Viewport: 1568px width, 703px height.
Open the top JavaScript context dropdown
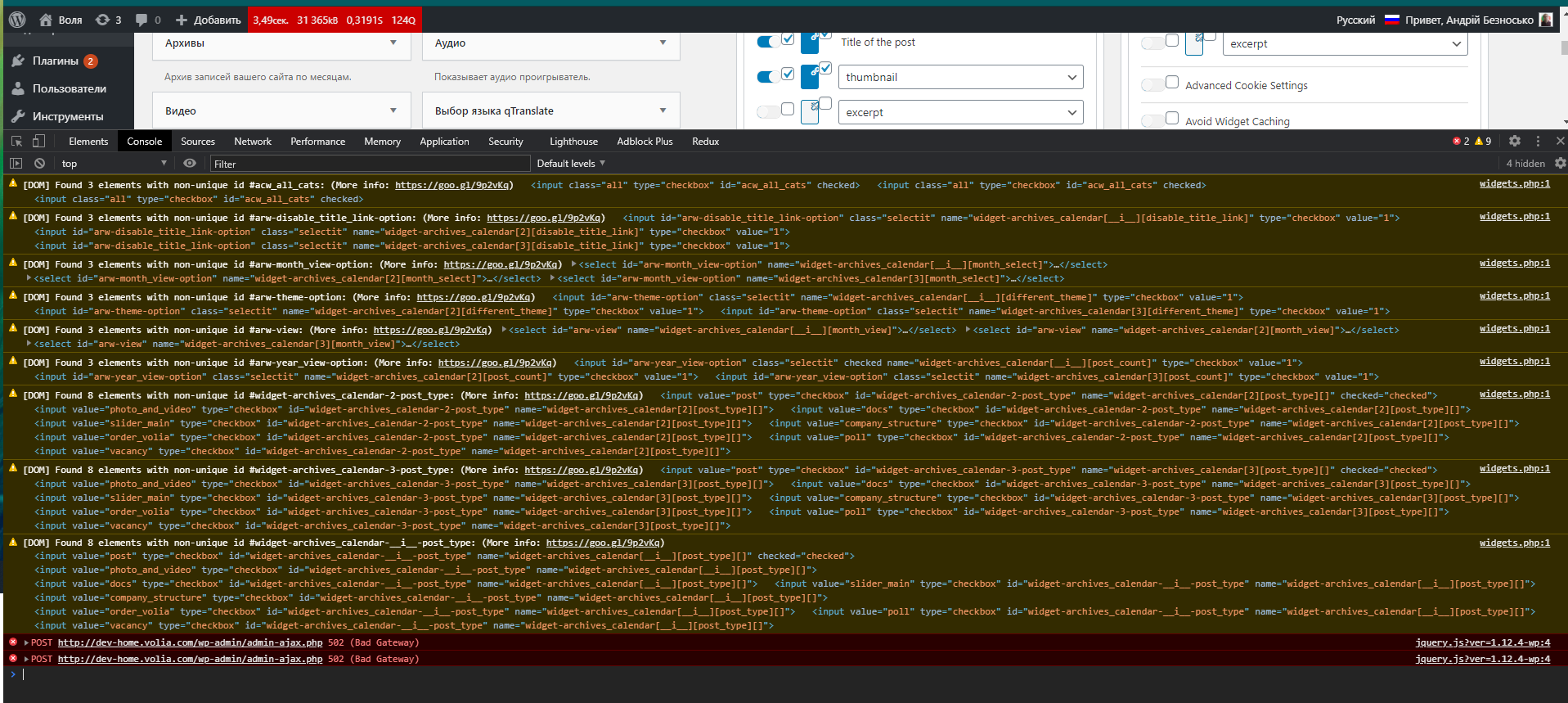click(114, 164)
